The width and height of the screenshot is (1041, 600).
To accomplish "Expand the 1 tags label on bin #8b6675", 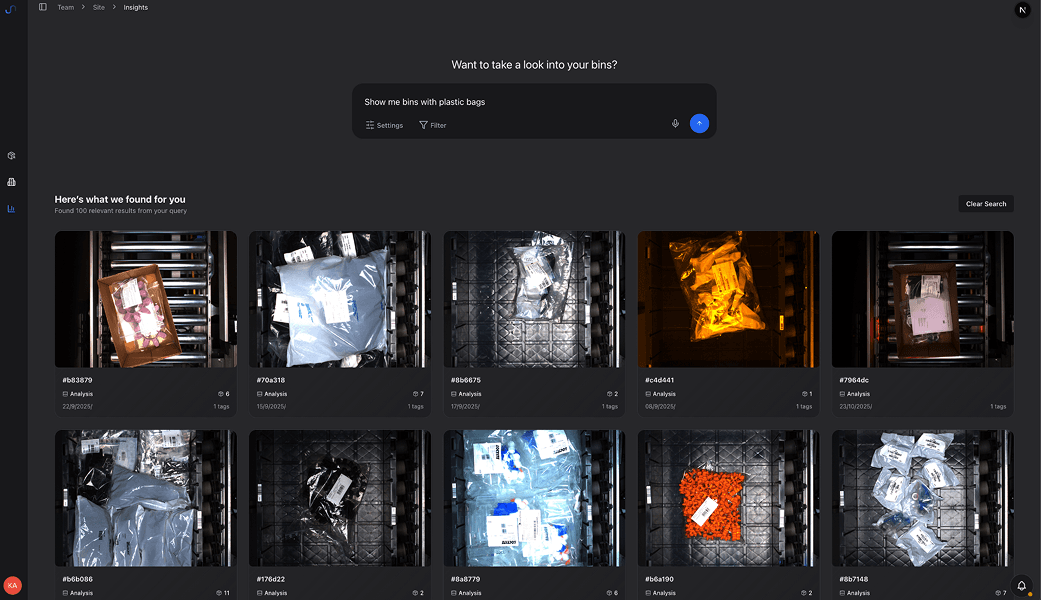I will [x=608, y=406].
